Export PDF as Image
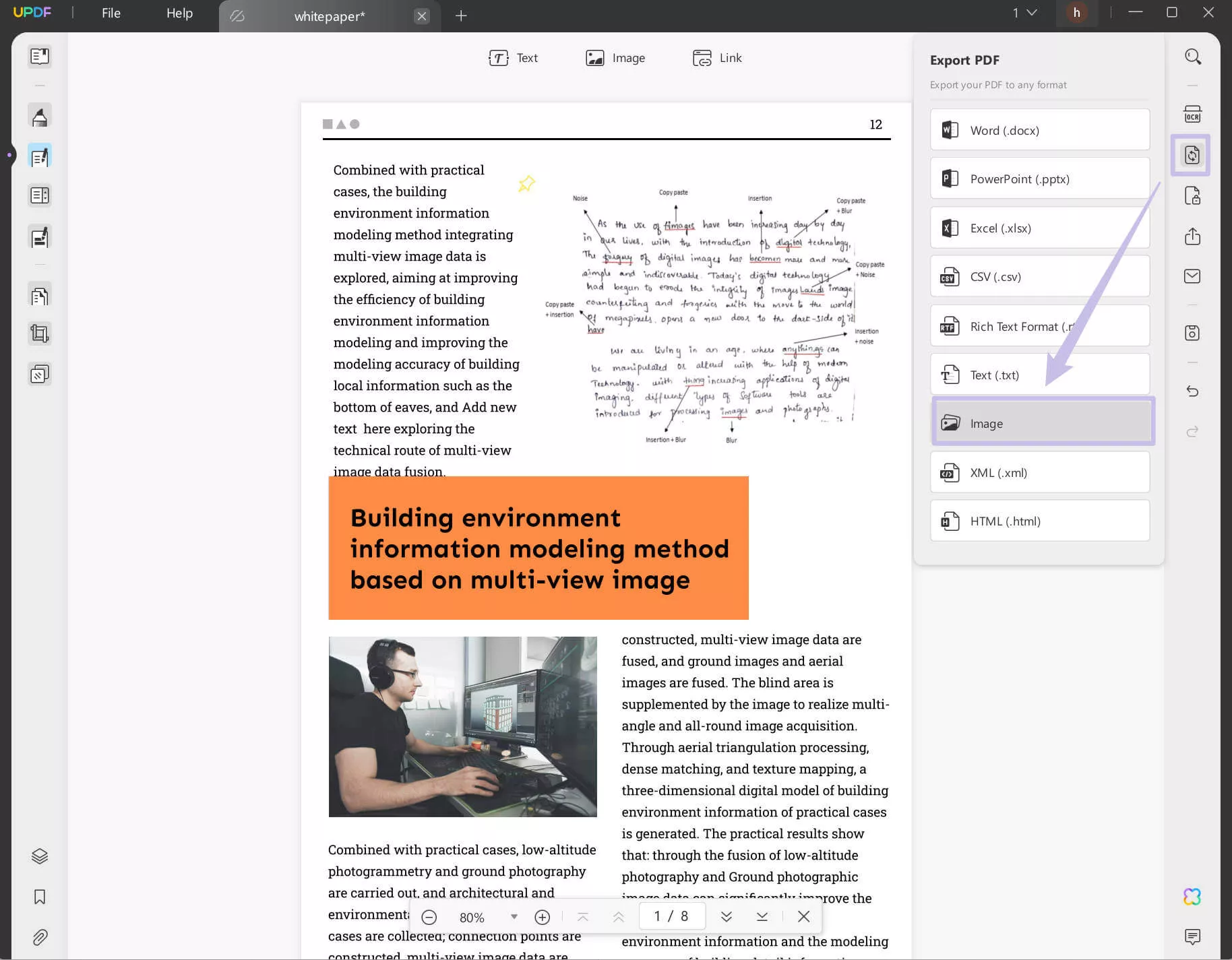Image resolution: width=1232 pixels, height=960 pixels. click(x=1043, y=422)
